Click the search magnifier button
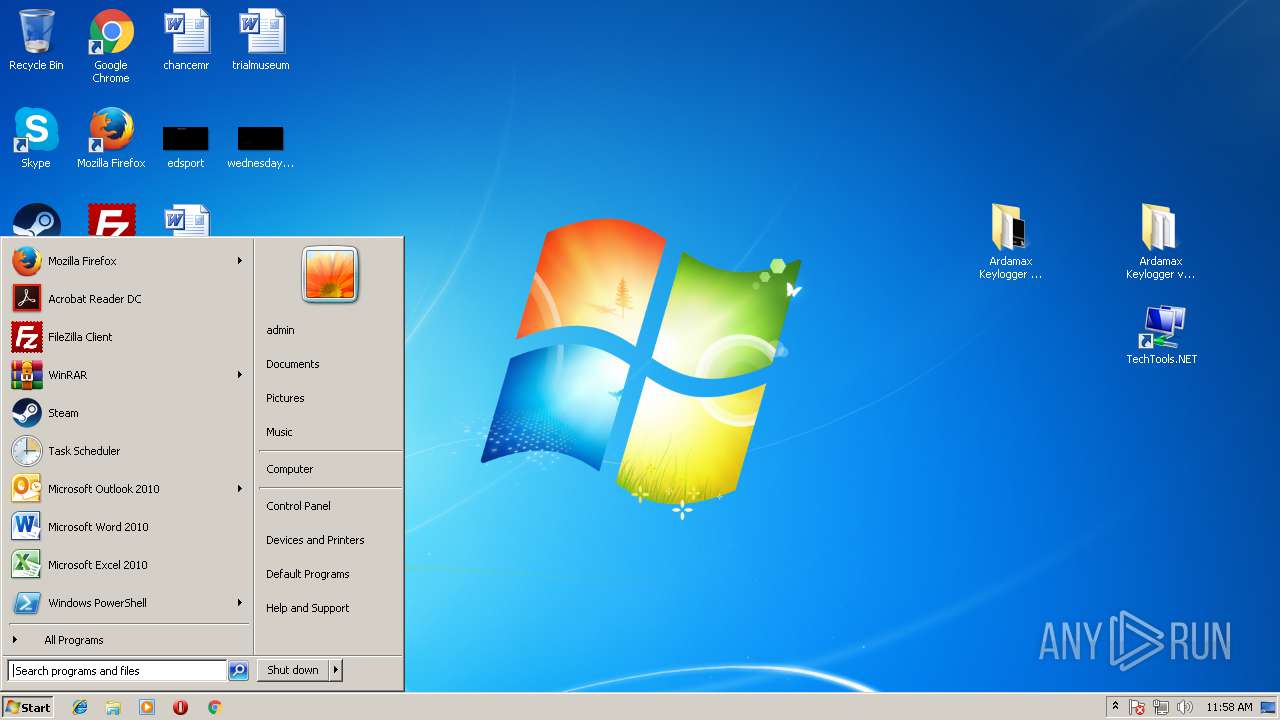 pos(238,671)
